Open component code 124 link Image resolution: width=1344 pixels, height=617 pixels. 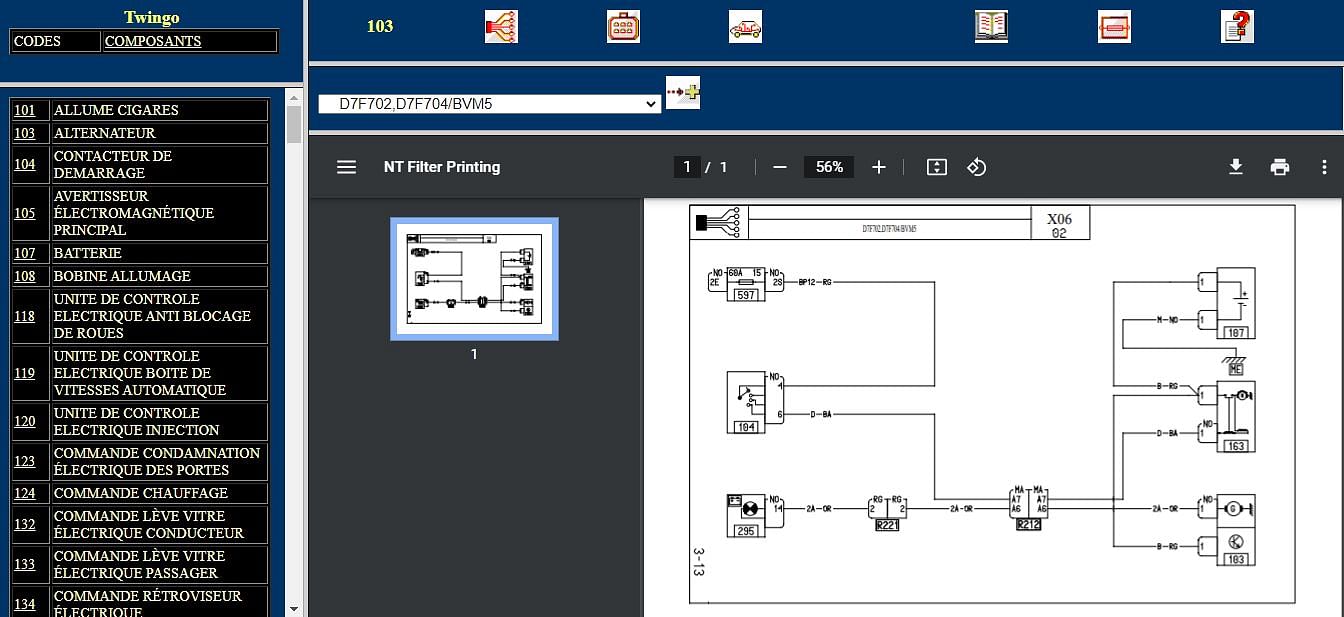click(x=24, y=493)
